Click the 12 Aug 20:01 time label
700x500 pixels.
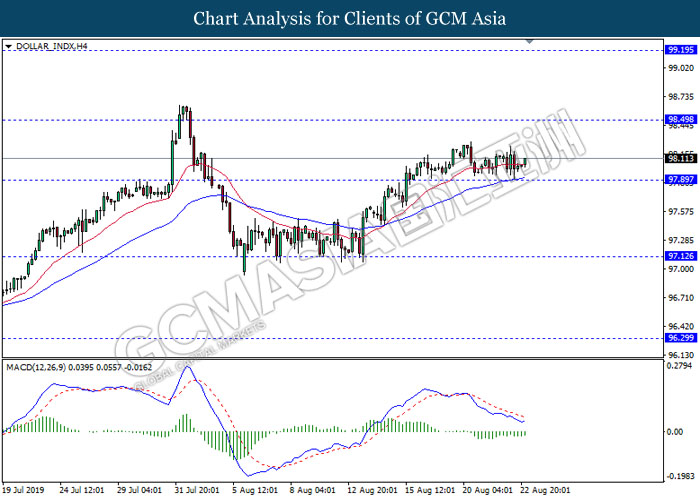[372, 490]
